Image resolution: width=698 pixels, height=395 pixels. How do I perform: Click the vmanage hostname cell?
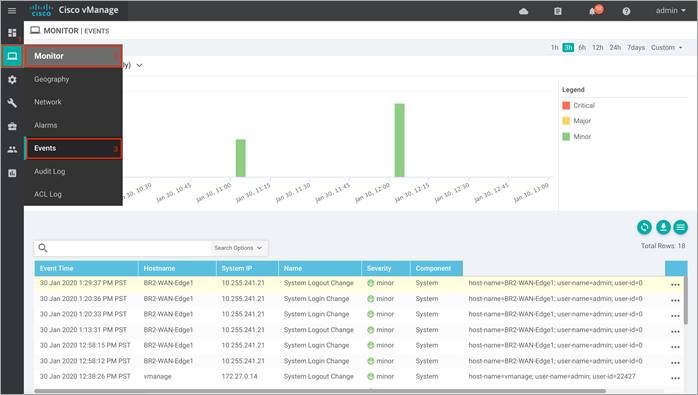[x=158, y=377]
